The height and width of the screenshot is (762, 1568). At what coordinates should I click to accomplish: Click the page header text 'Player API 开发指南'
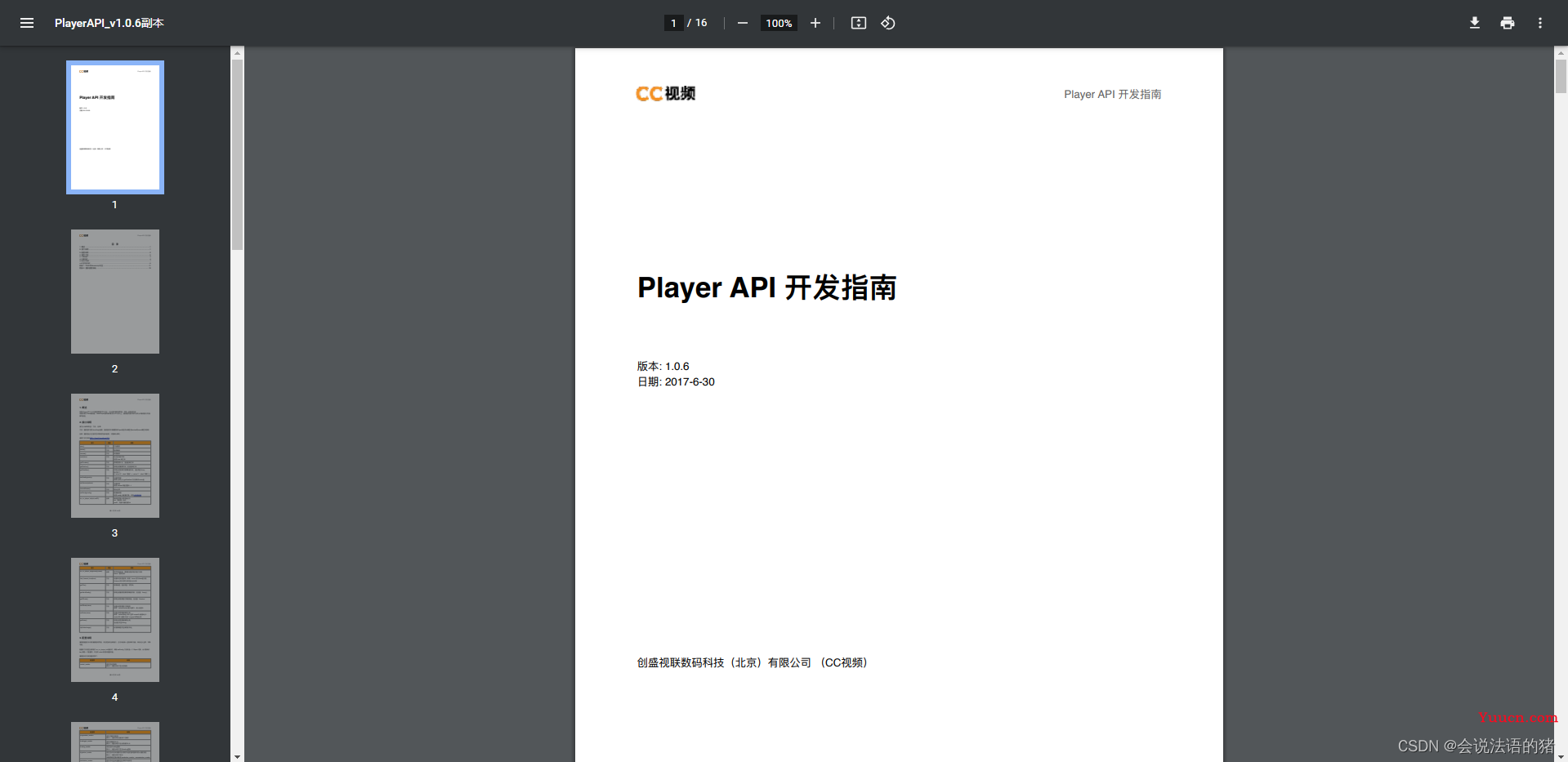point(1112,94)
